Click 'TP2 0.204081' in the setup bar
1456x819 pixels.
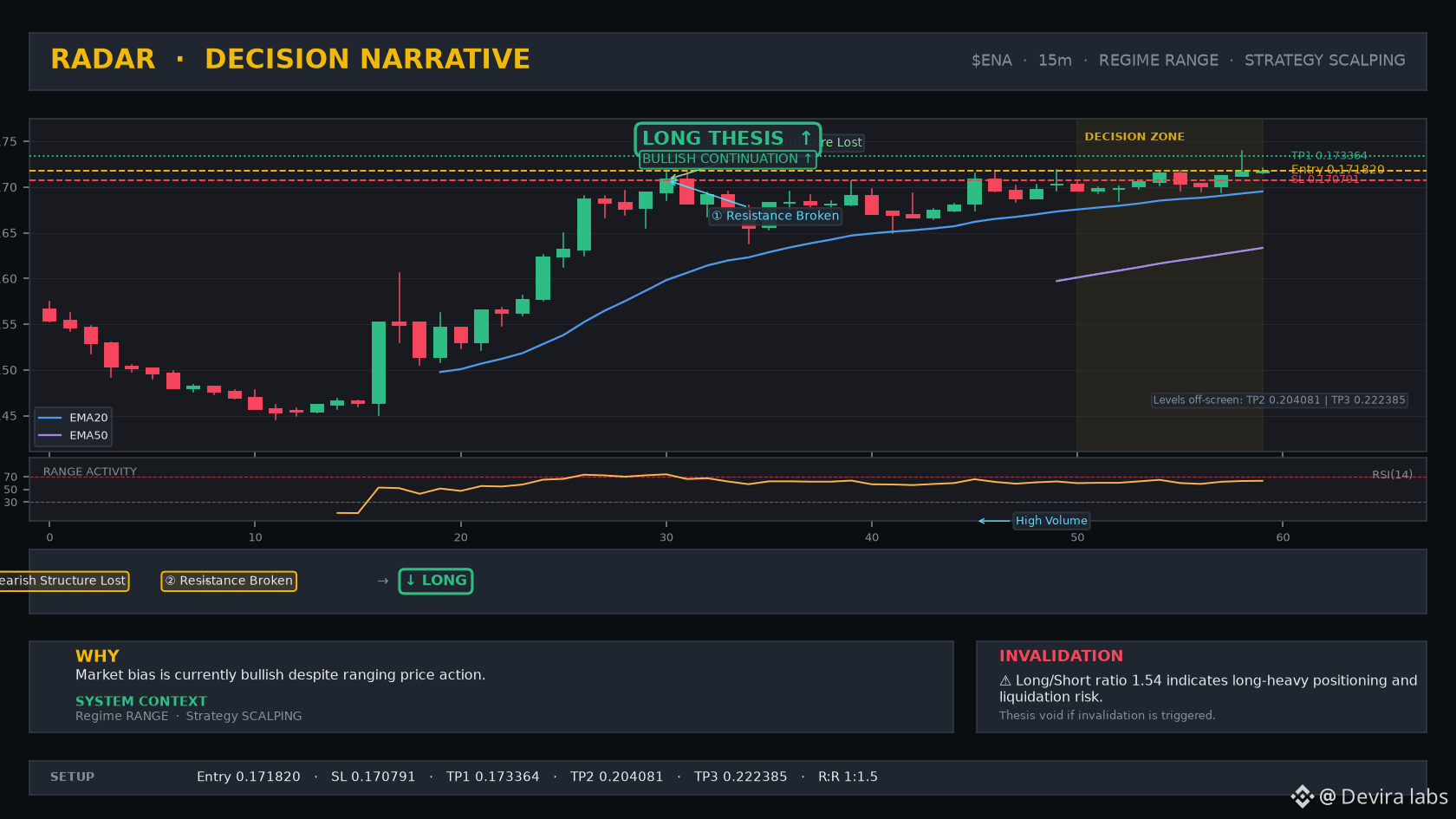tap(617, 777)
